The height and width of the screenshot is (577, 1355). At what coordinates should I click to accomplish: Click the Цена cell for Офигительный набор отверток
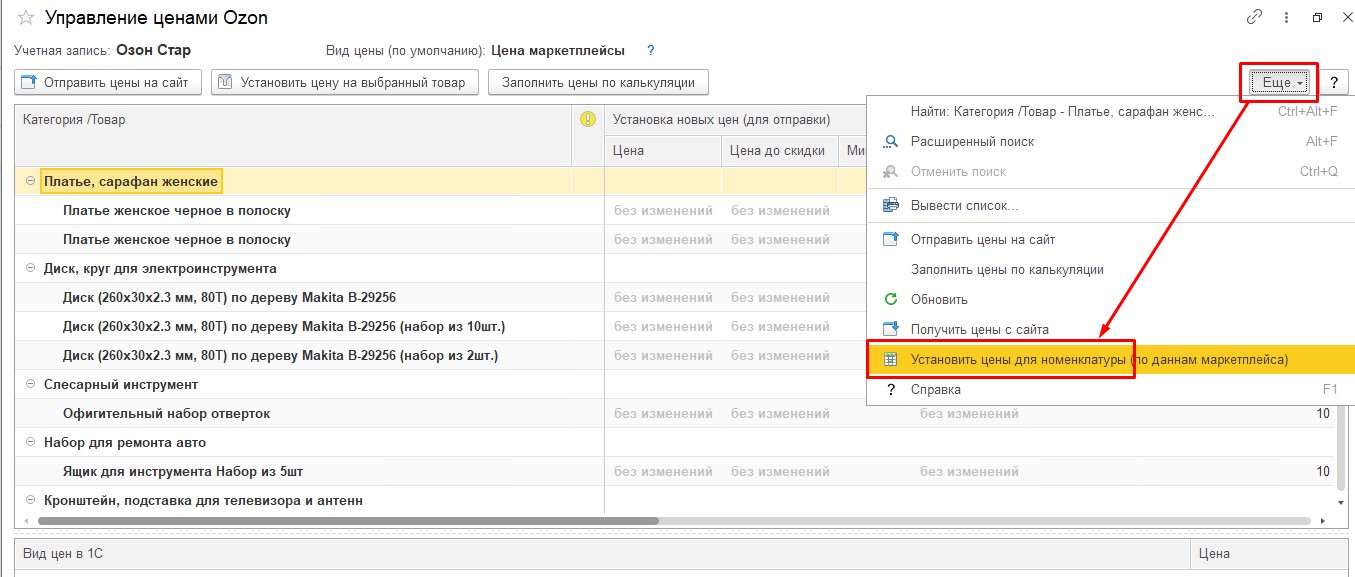[x=663, y=414]
